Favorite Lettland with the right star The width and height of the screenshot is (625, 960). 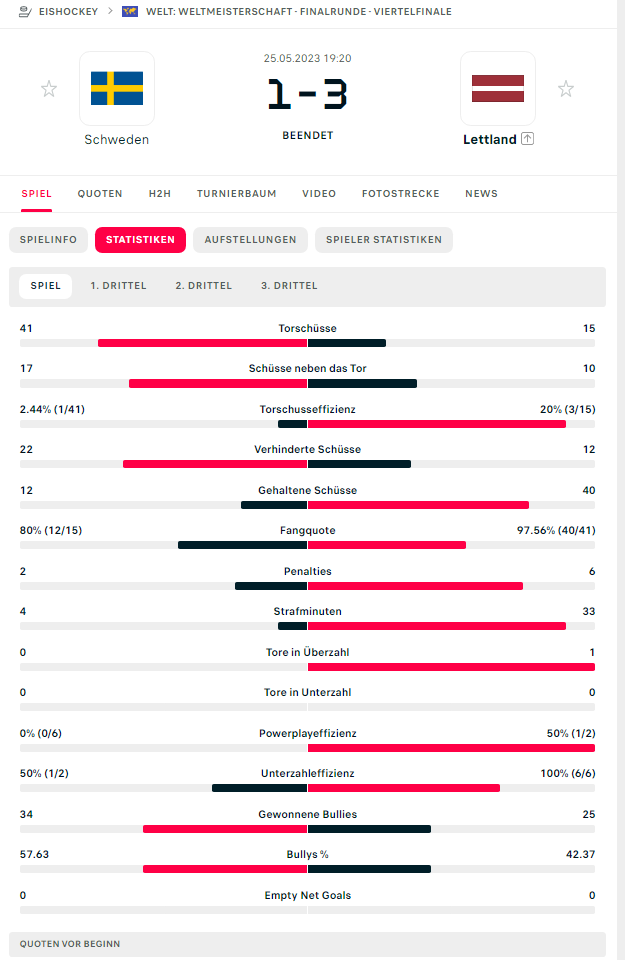tap(566, 89)
